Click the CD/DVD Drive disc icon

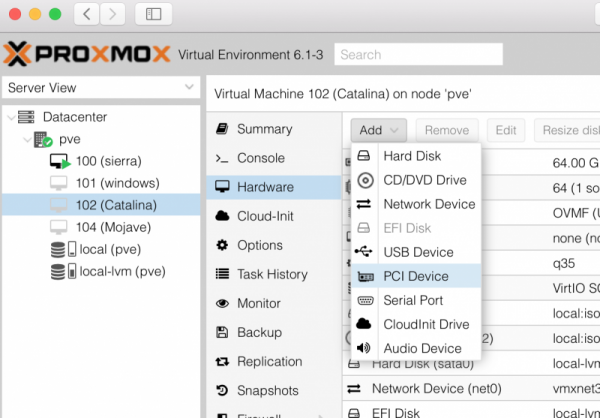[365, 180]
